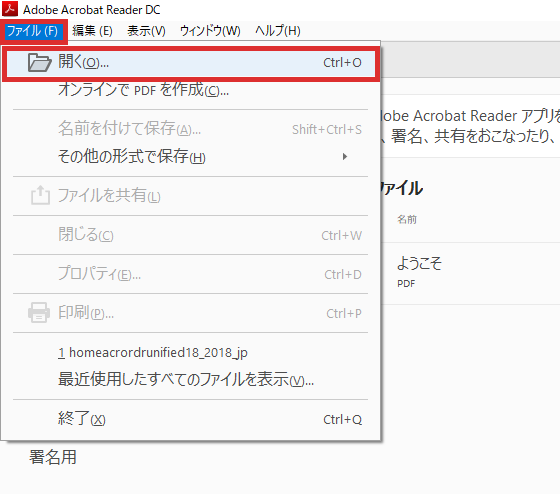560x494 pixels.
Task: Choose 開く(O)... from the file menu
Action: 191,63
